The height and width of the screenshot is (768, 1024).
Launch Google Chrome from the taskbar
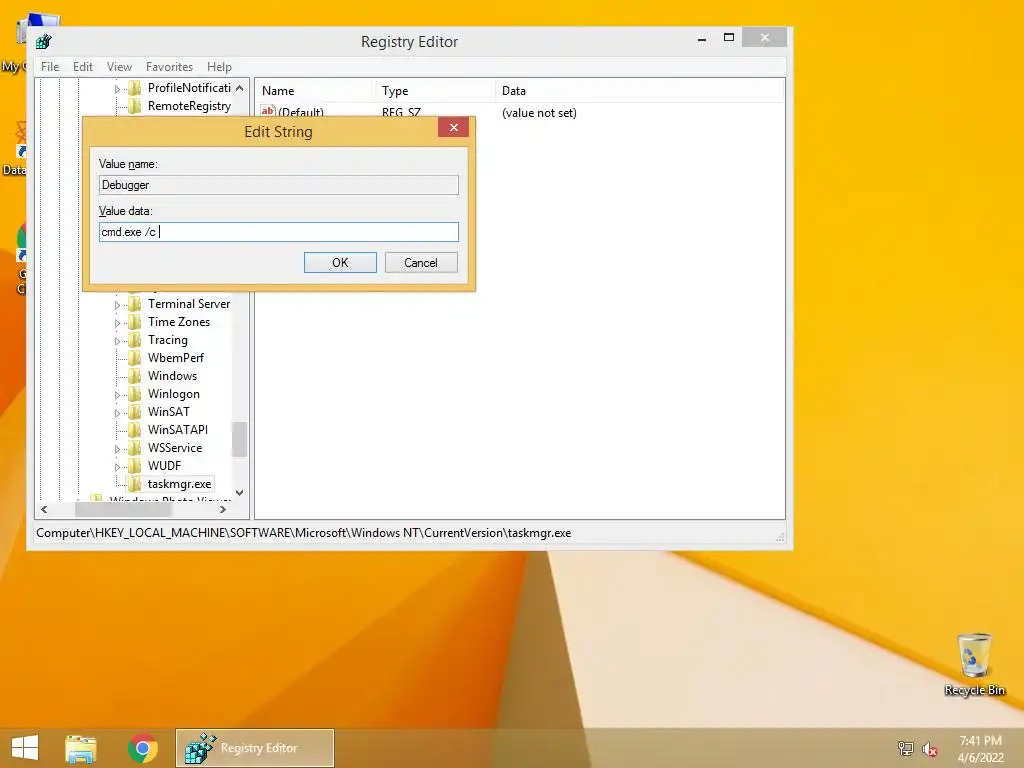(x=143, y=748)
